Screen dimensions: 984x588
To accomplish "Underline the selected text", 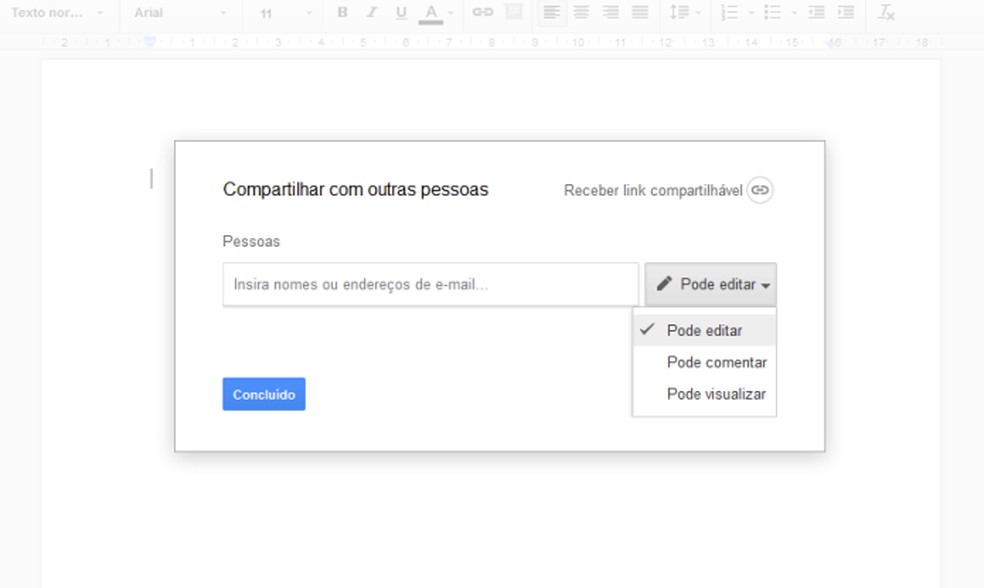I will (x=400, y=13).
